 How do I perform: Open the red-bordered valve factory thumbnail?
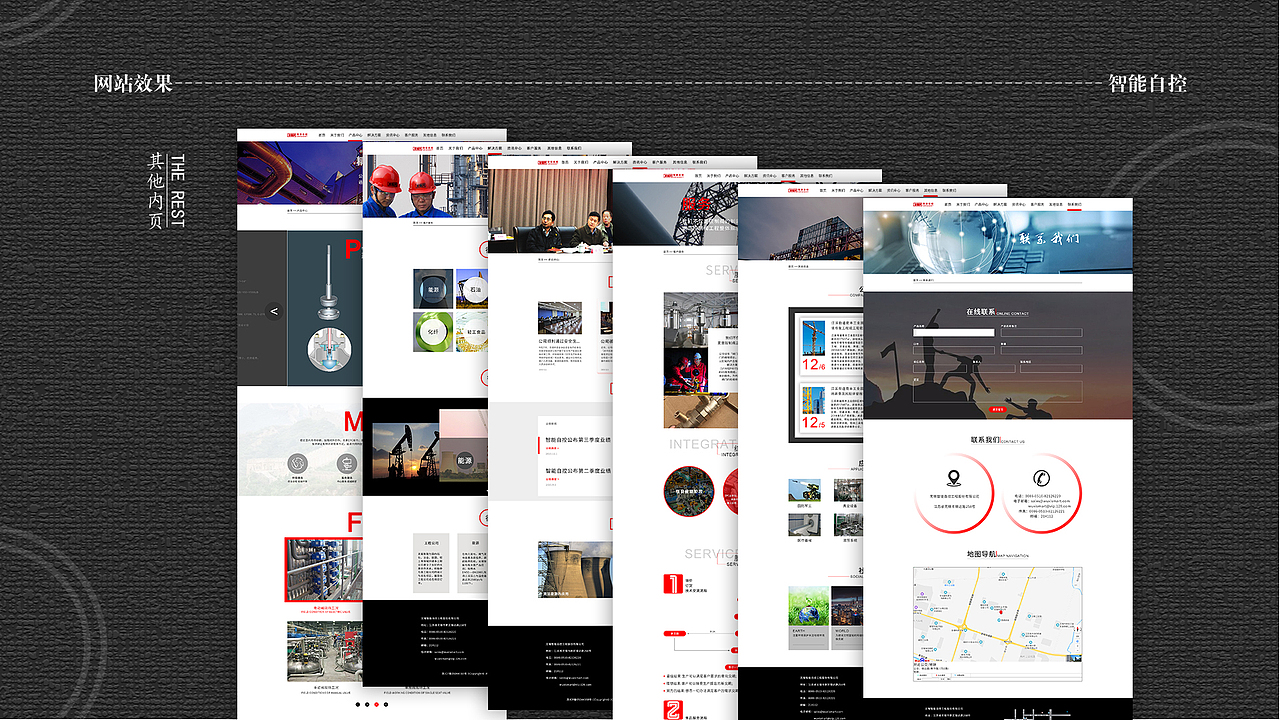[x=323, y=568]
